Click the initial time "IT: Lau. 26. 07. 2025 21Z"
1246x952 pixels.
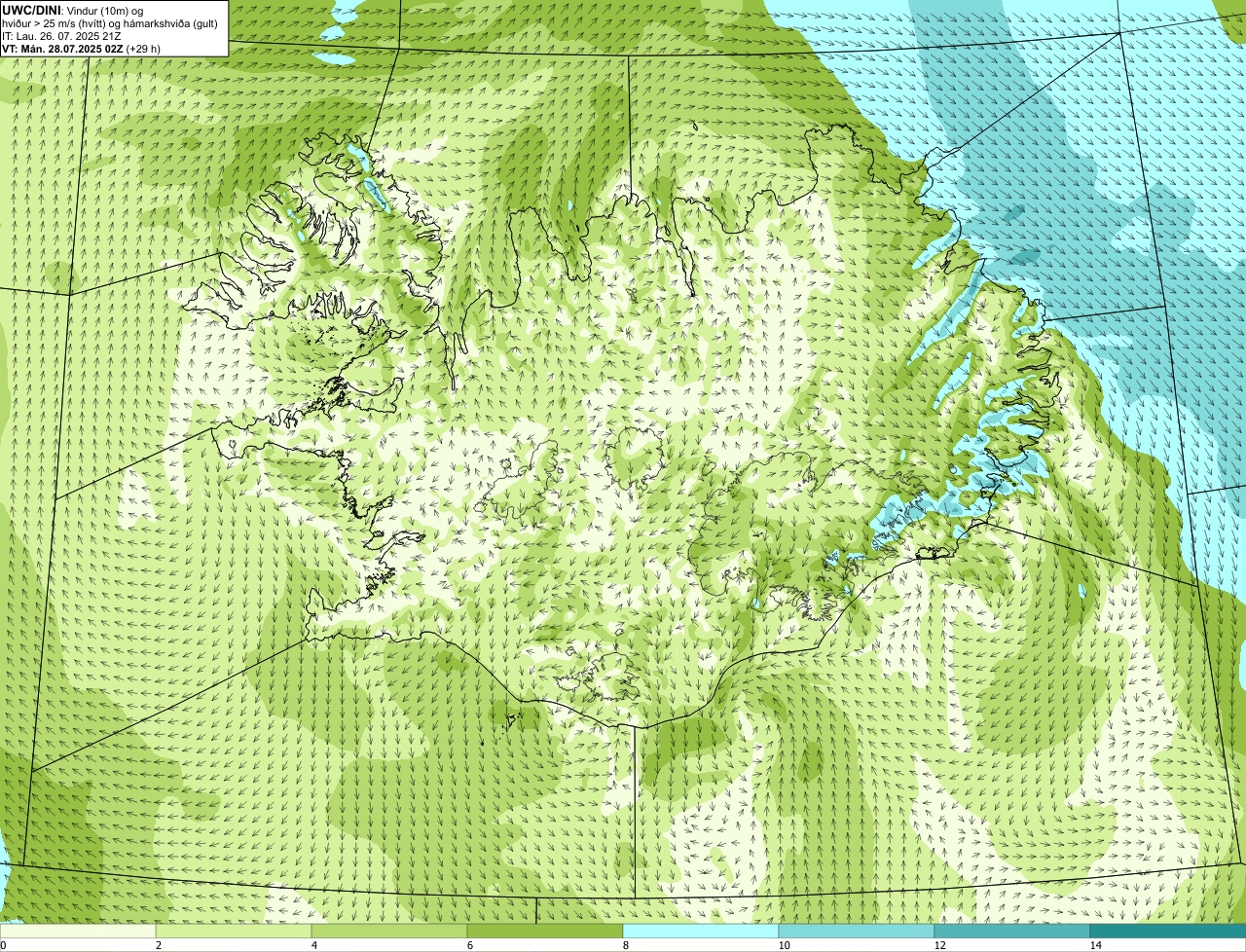tap(62, 36)
